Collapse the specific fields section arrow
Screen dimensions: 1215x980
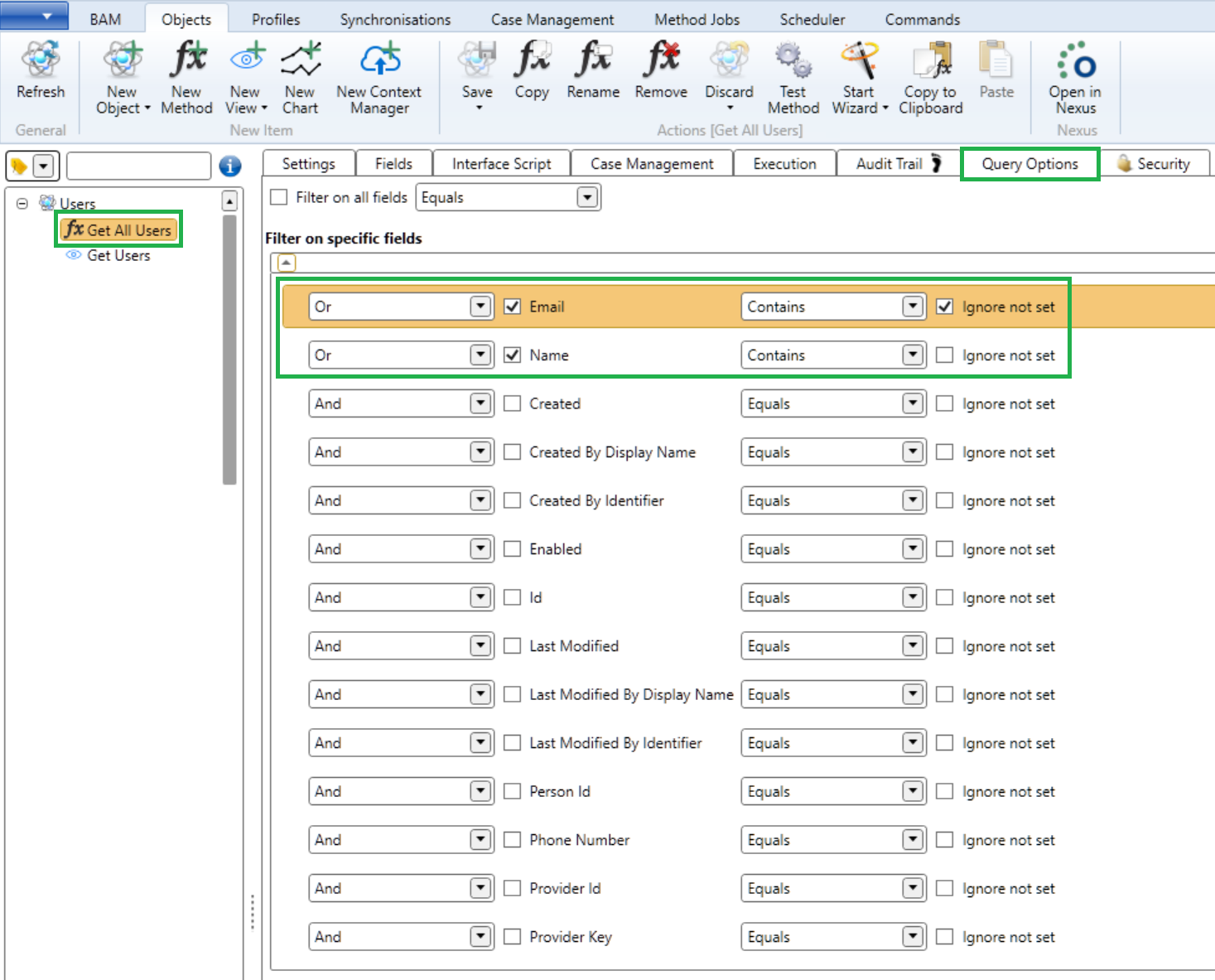click(x=286, y=263)
